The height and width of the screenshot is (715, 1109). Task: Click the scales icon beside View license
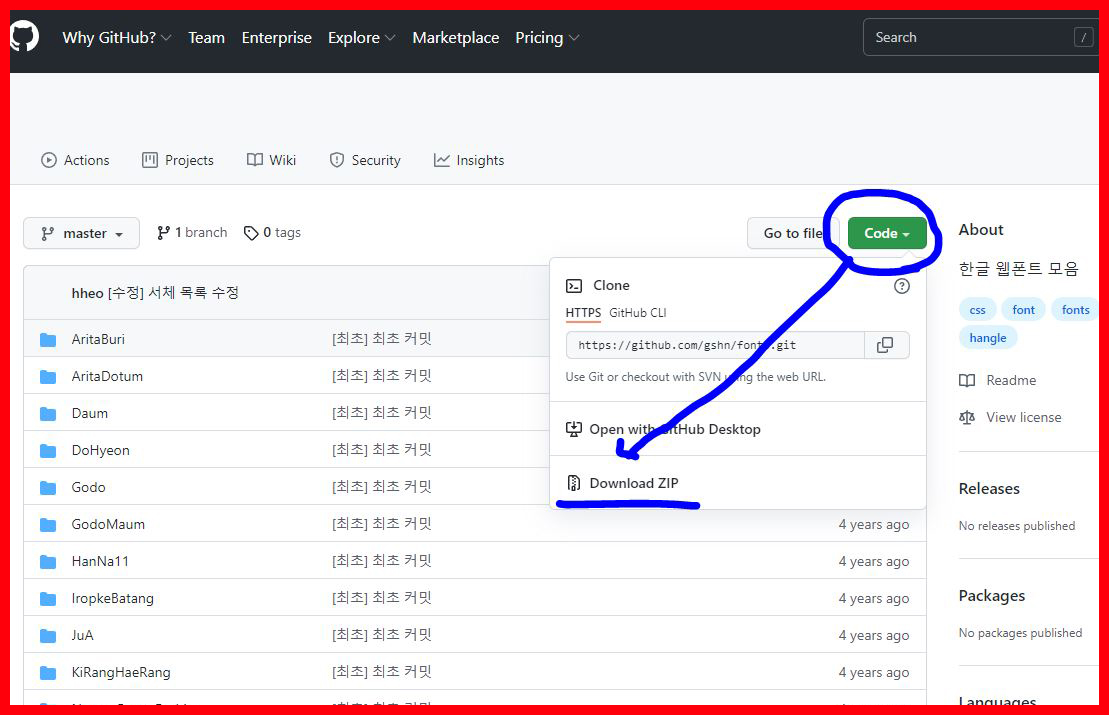click(967, 417)
